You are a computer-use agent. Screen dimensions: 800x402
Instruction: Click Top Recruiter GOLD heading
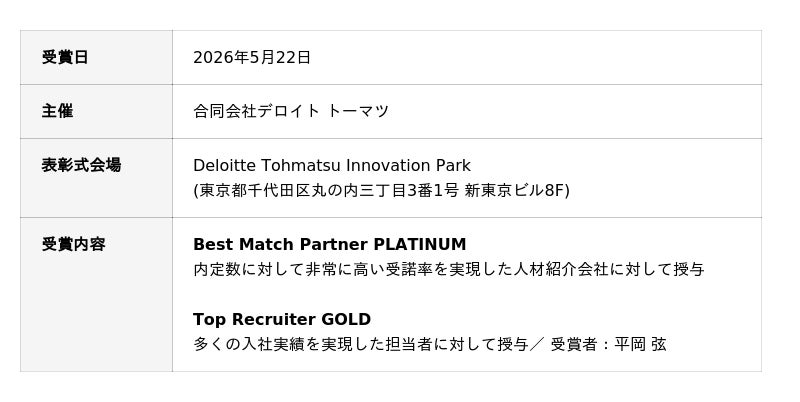282,319
